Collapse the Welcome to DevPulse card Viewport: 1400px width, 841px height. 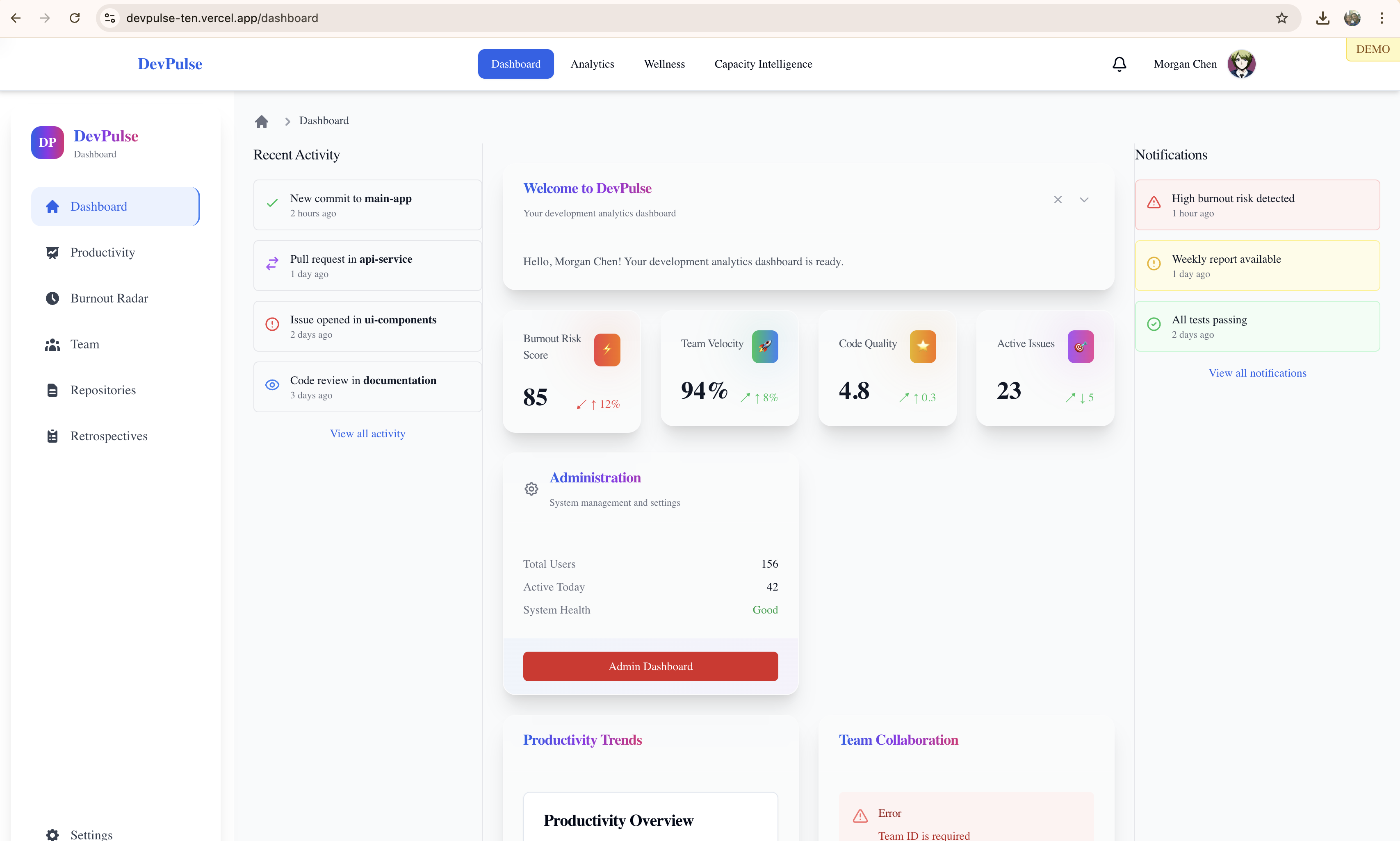tap(1083, 200)
